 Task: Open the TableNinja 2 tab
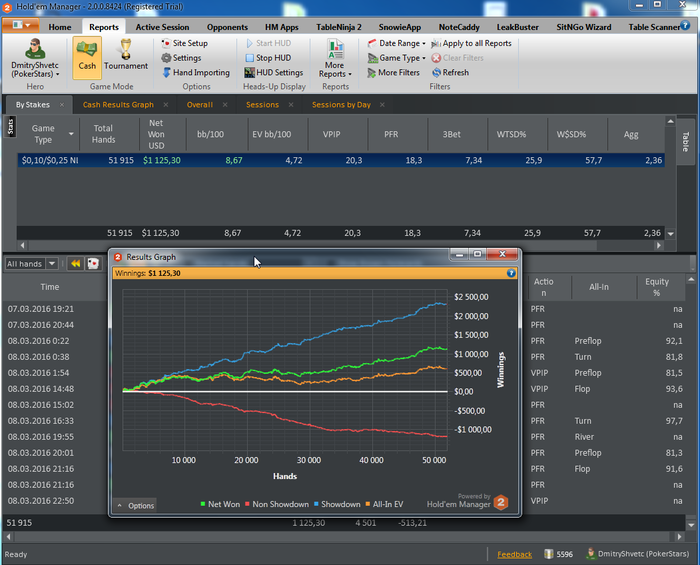tap(339, 27)
